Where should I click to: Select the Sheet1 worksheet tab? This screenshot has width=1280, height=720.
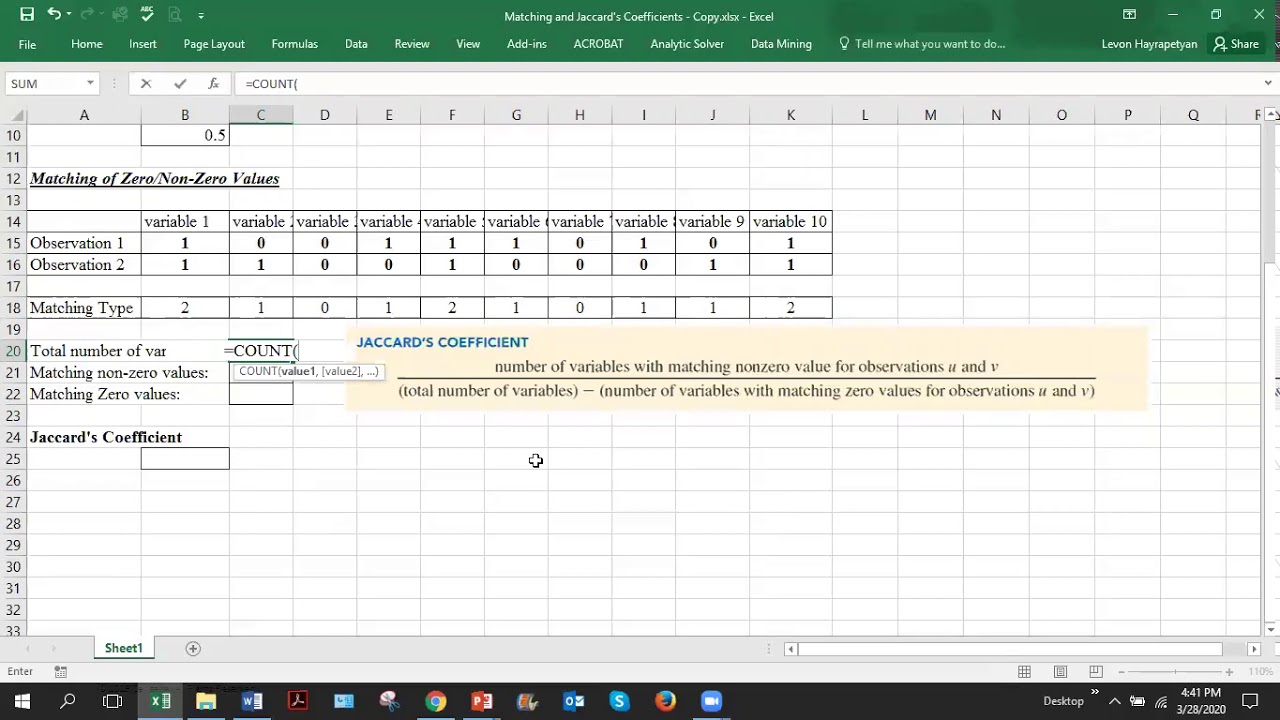pos(124,648)
